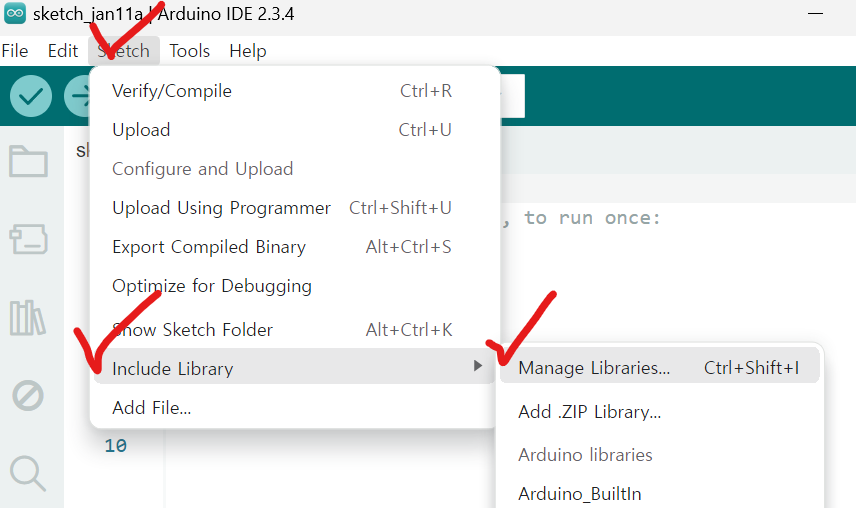
Task: Open the Debug sidebar icon
Action: pyautogui.click(x=28, y=396)
